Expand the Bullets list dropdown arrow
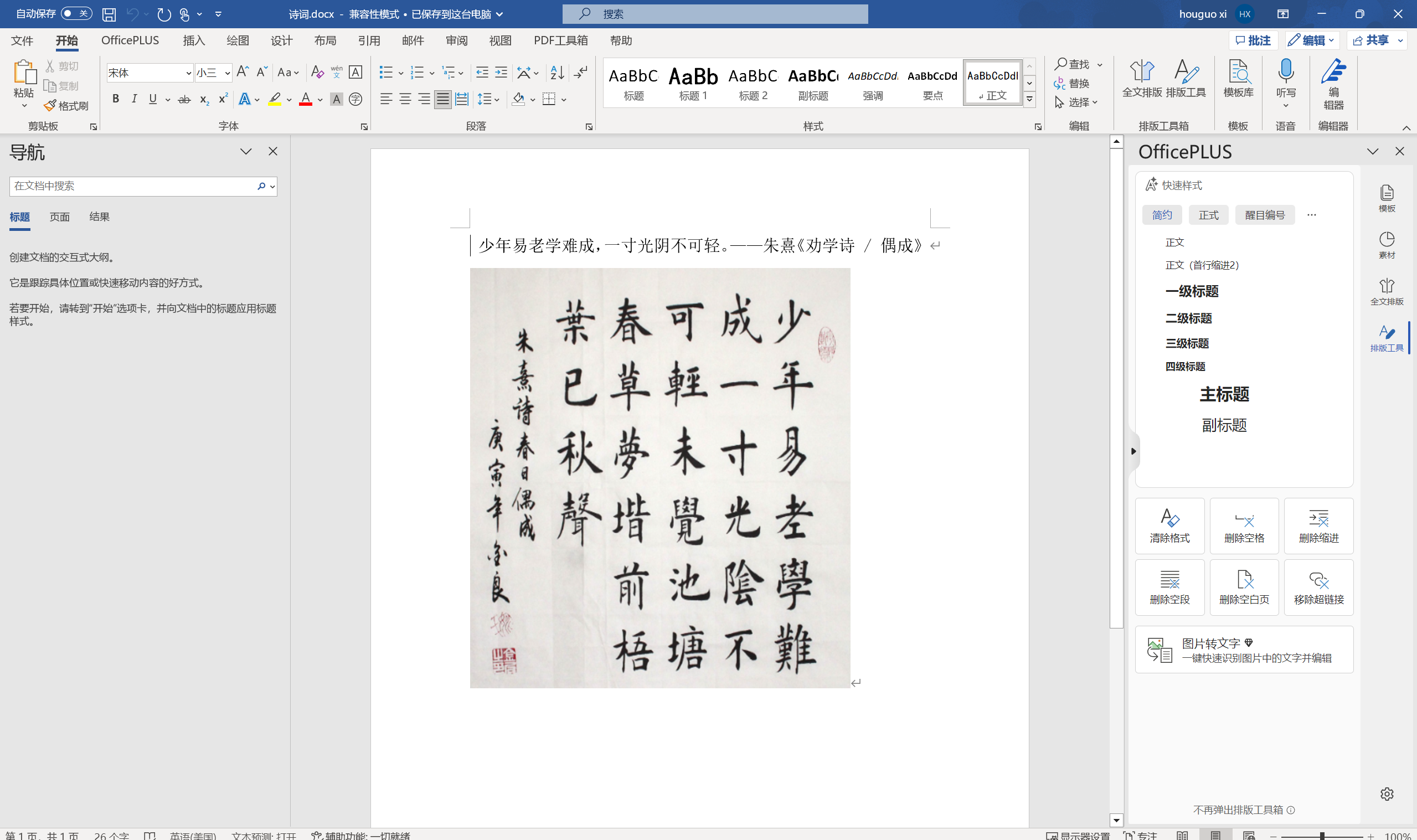The height and width of the screenshot is (840, 1417). coord(401,73)
